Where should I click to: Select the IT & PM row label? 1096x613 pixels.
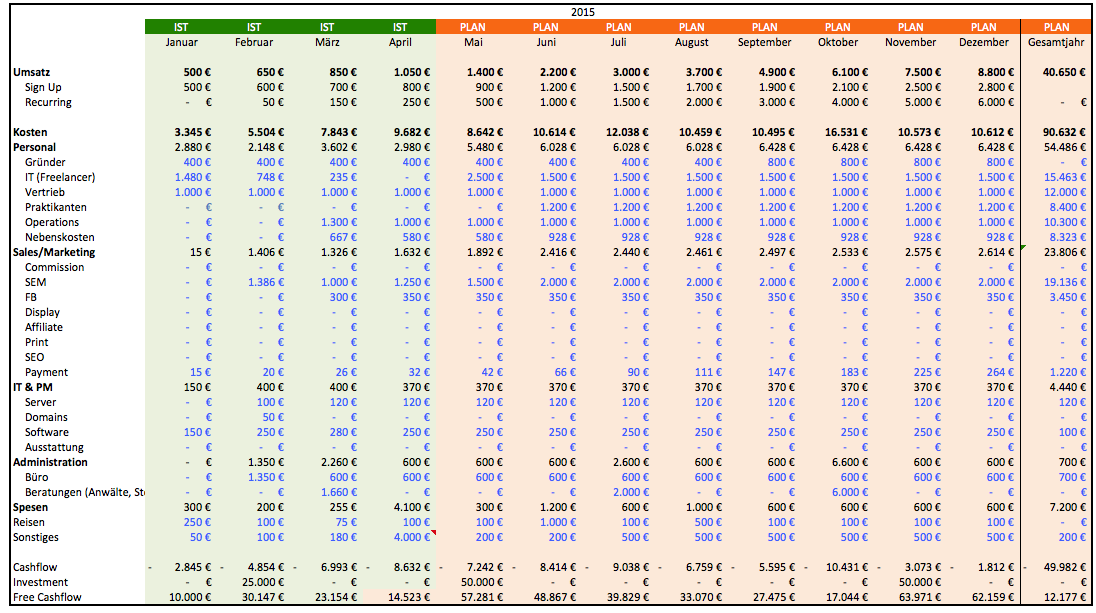coord(33,387)
